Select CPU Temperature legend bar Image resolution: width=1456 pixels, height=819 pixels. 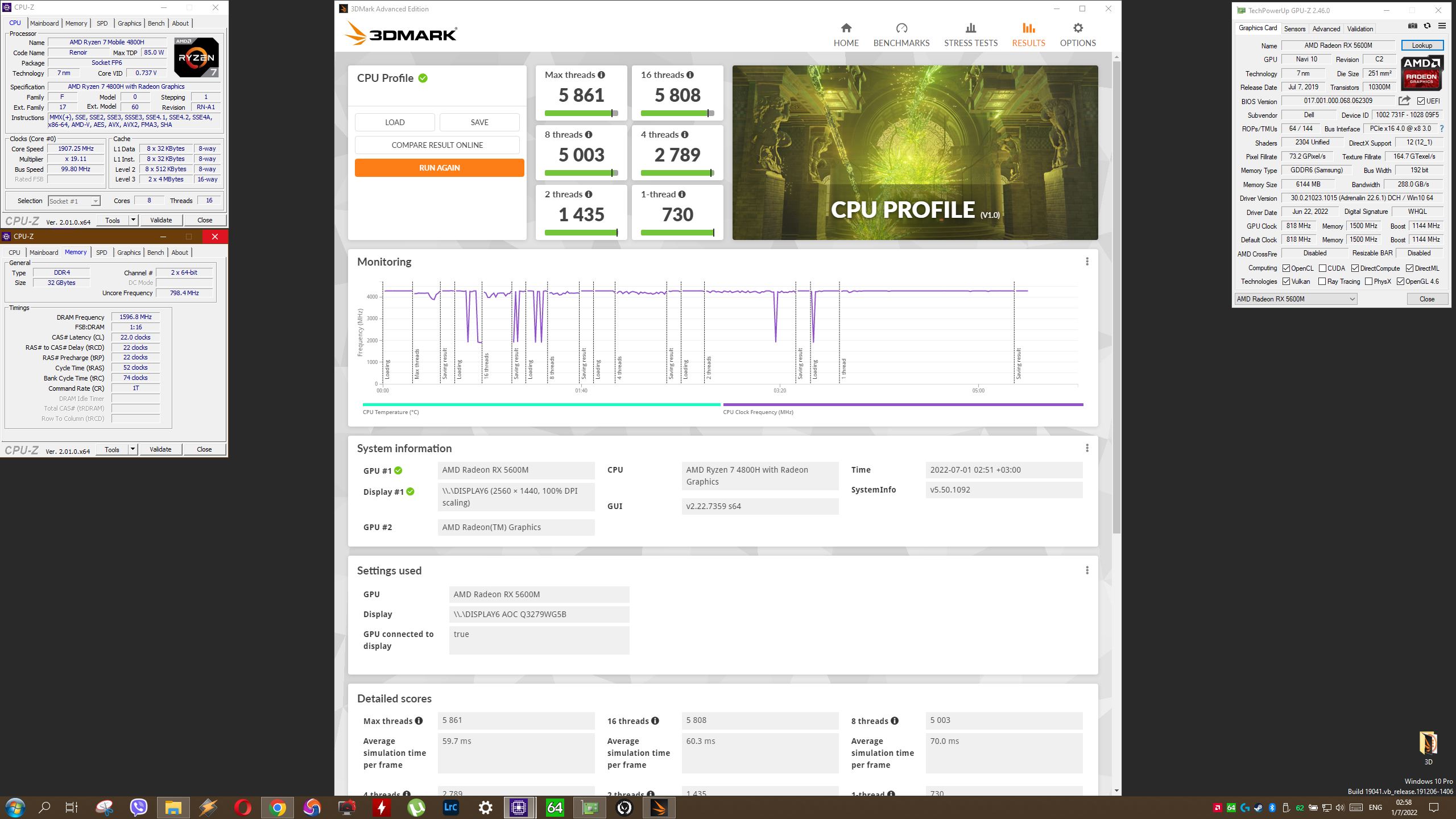click(x=541, y=404)
